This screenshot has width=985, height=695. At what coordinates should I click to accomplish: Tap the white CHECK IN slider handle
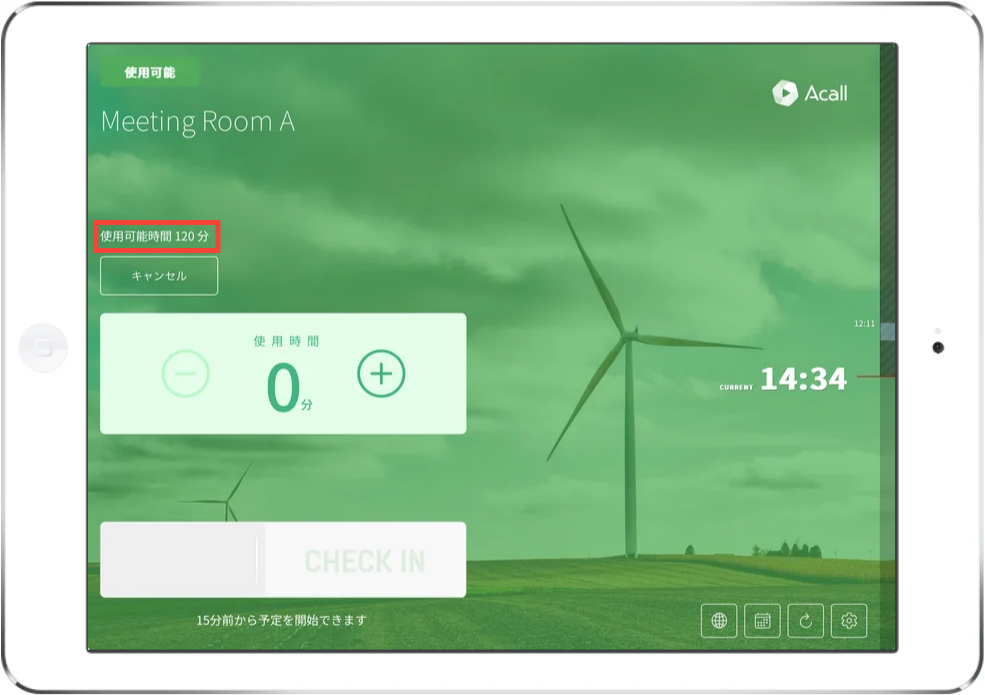point(182,560)
